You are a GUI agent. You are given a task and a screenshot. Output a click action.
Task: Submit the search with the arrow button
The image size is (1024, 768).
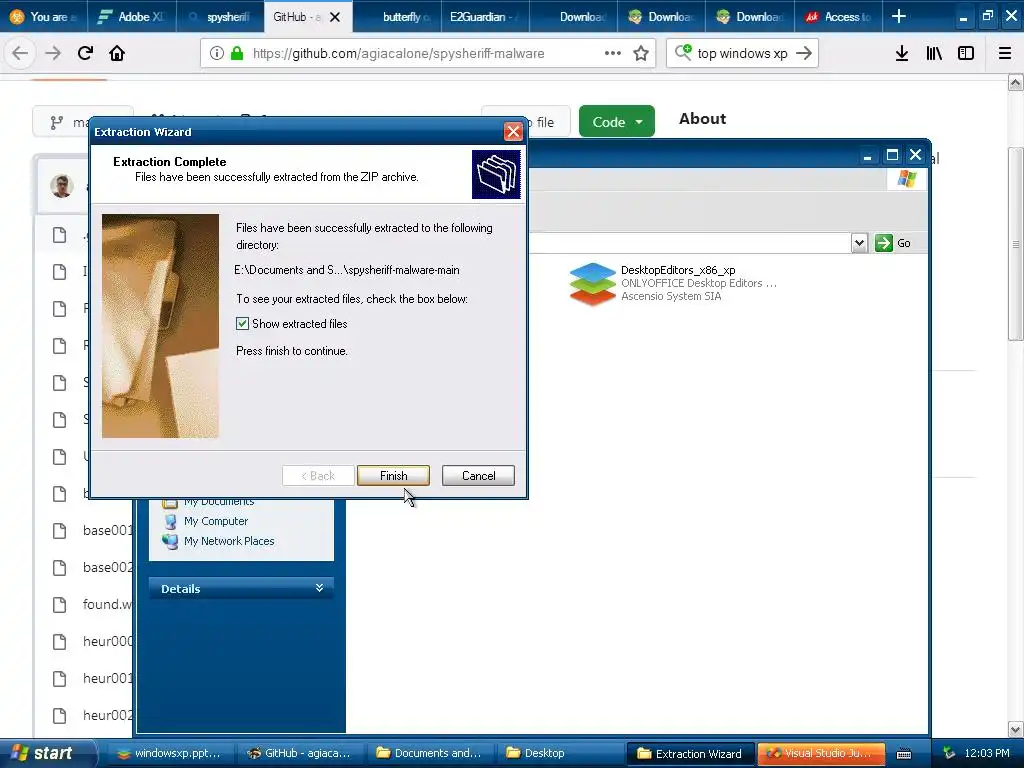tap(804, 53)
